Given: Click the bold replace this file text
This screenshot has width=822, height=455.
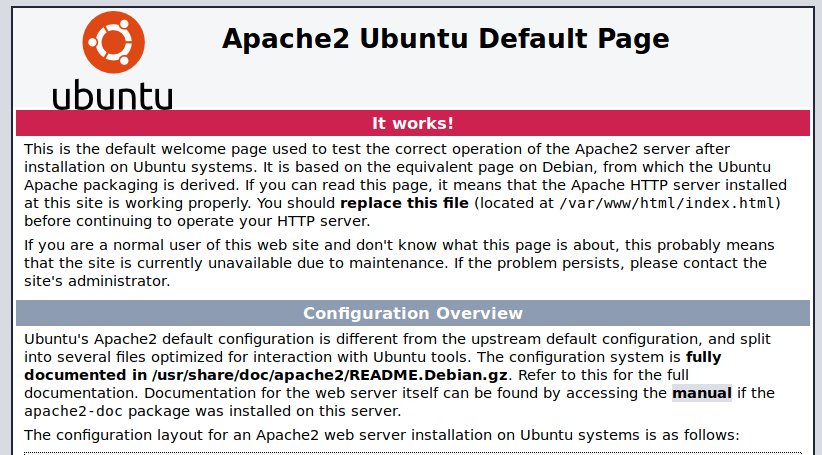Looking at the screenshot, I should click(404, 203).
